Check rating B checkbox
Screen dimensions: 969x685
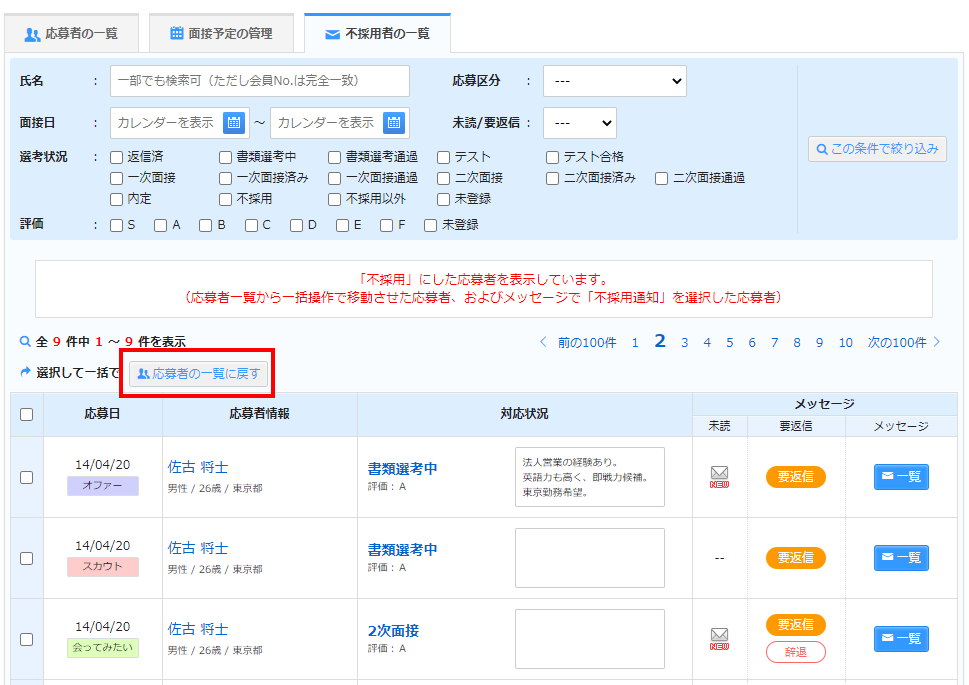point(206,226)
